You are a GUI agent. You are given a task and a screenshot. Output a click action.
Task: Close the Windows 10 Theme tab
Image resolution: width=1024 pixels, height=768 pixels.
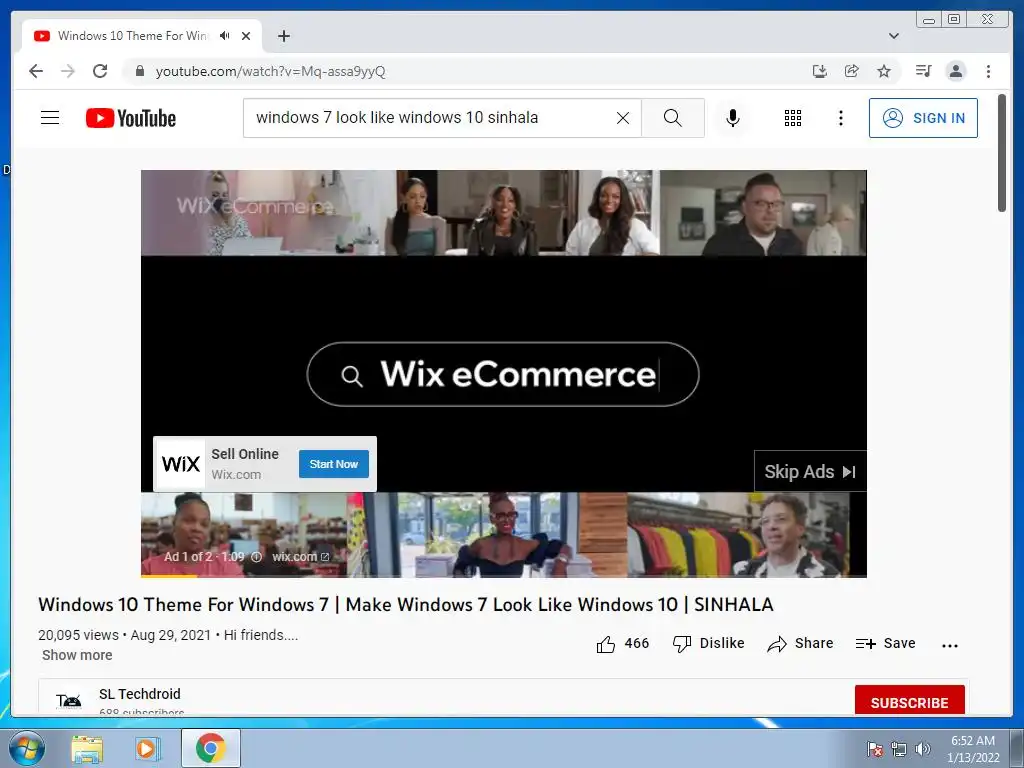coord(246,36)
